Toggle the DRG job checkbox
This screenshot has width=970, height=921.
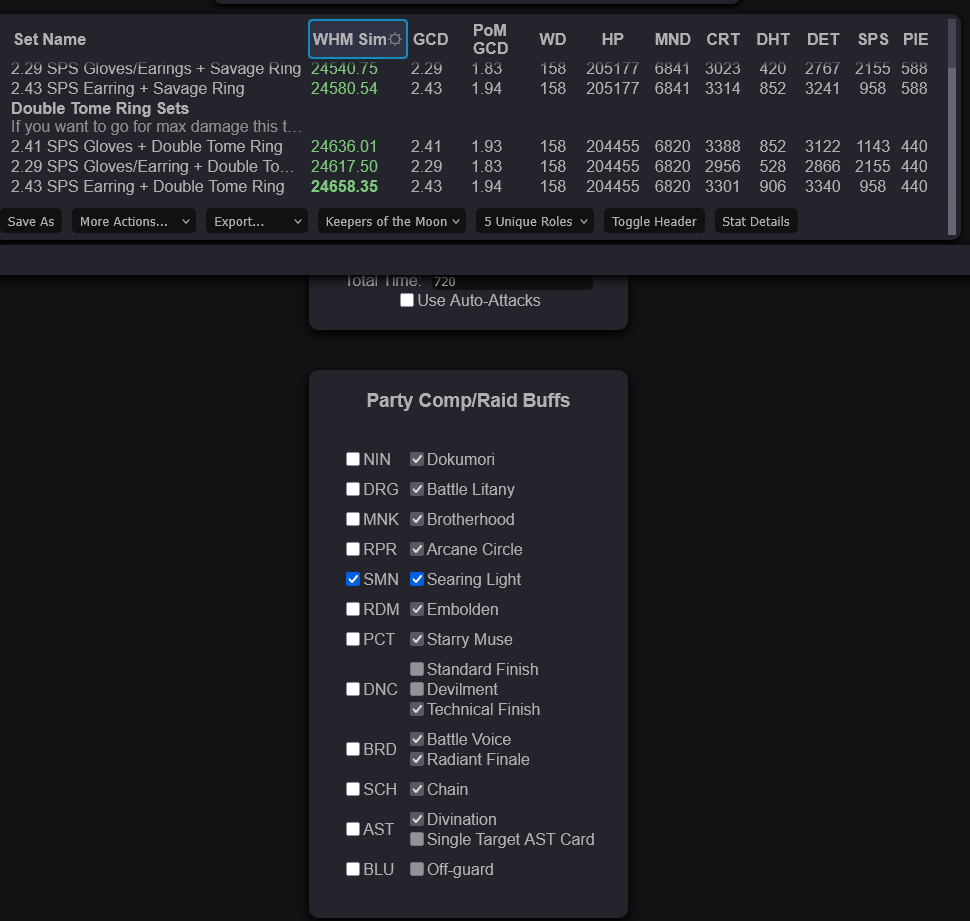tap(353, 489)
